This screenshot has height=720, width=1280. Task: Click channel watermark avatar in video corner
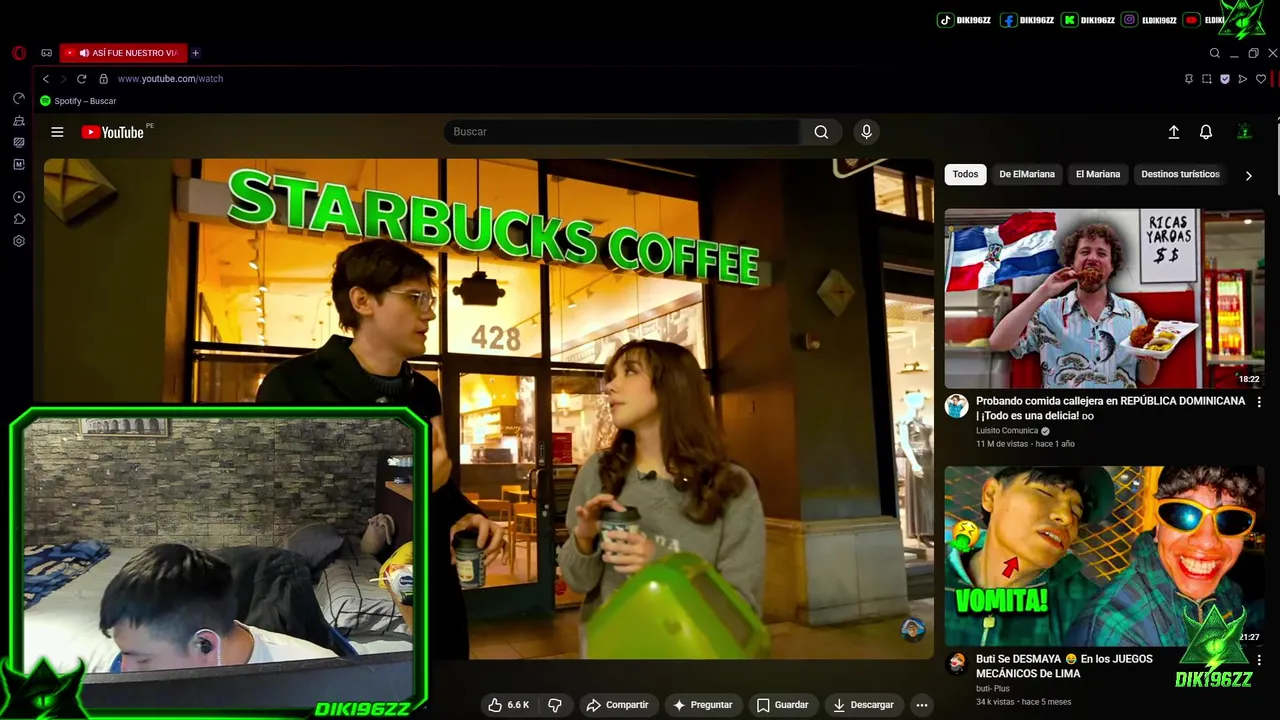pyautogui.click(x=912, y=629)
